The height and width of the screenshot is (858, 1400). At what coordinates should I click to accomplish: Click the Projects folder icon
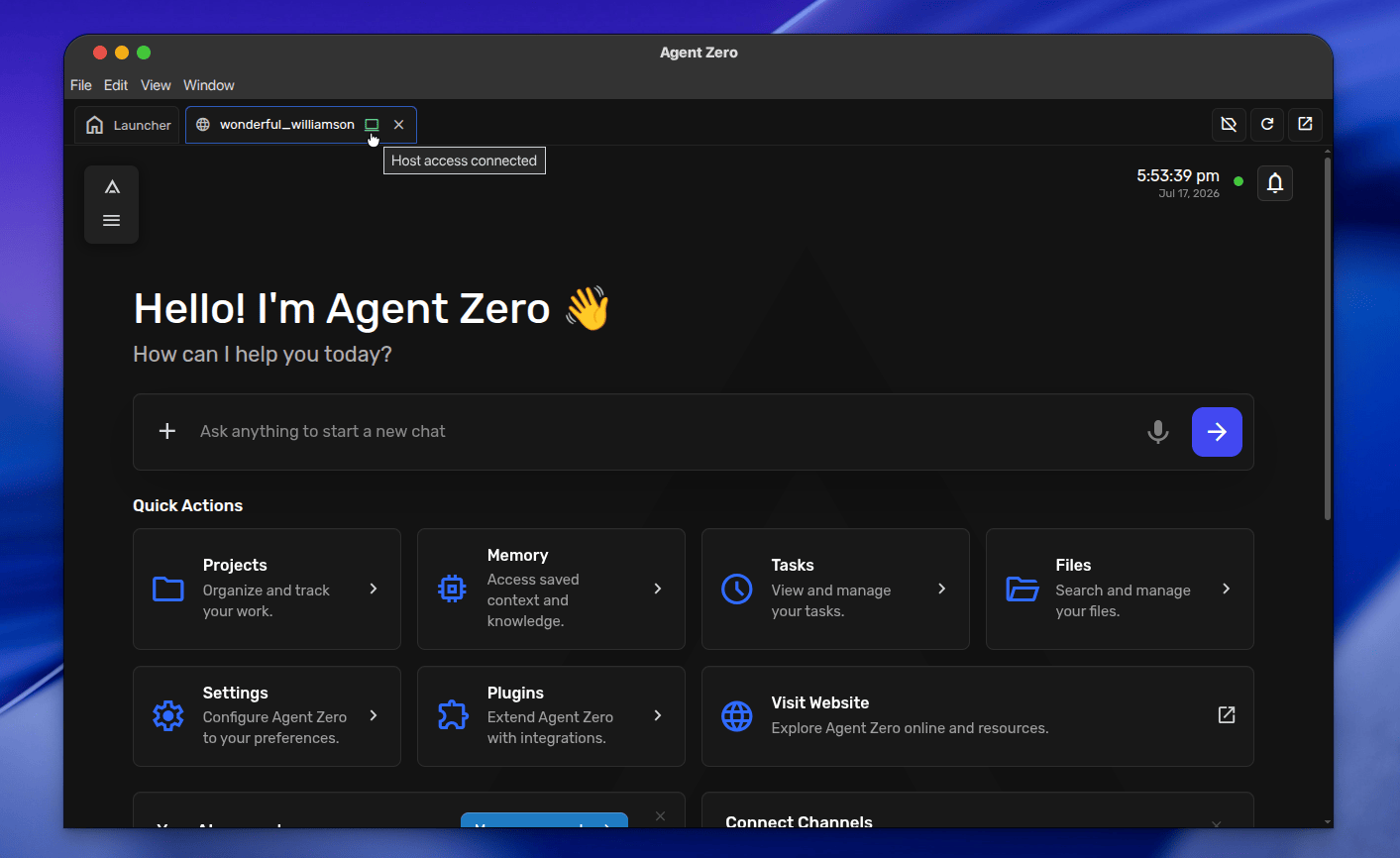click(168, 589)
